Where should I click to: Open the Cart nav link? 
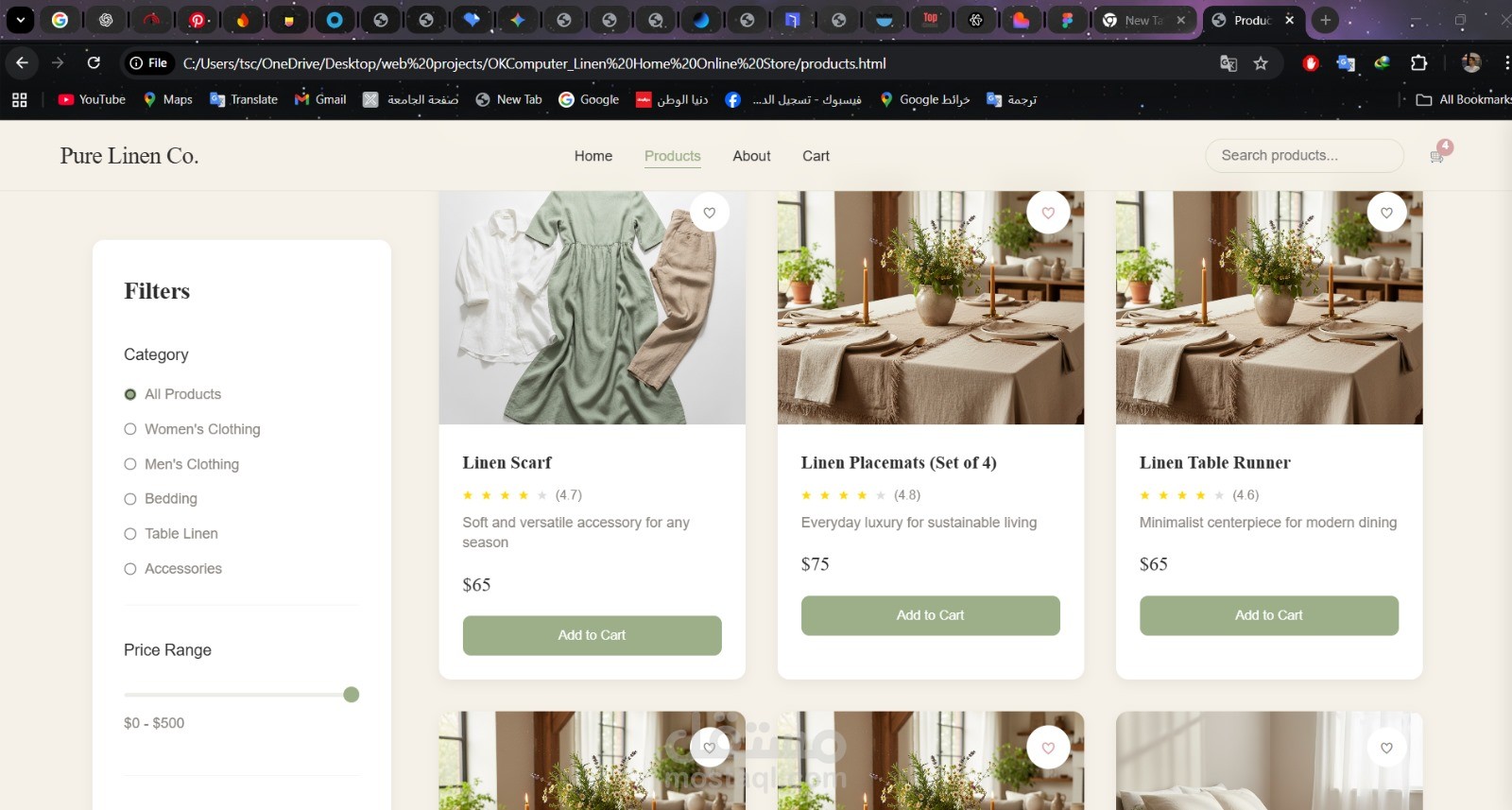tap(816, 156)
